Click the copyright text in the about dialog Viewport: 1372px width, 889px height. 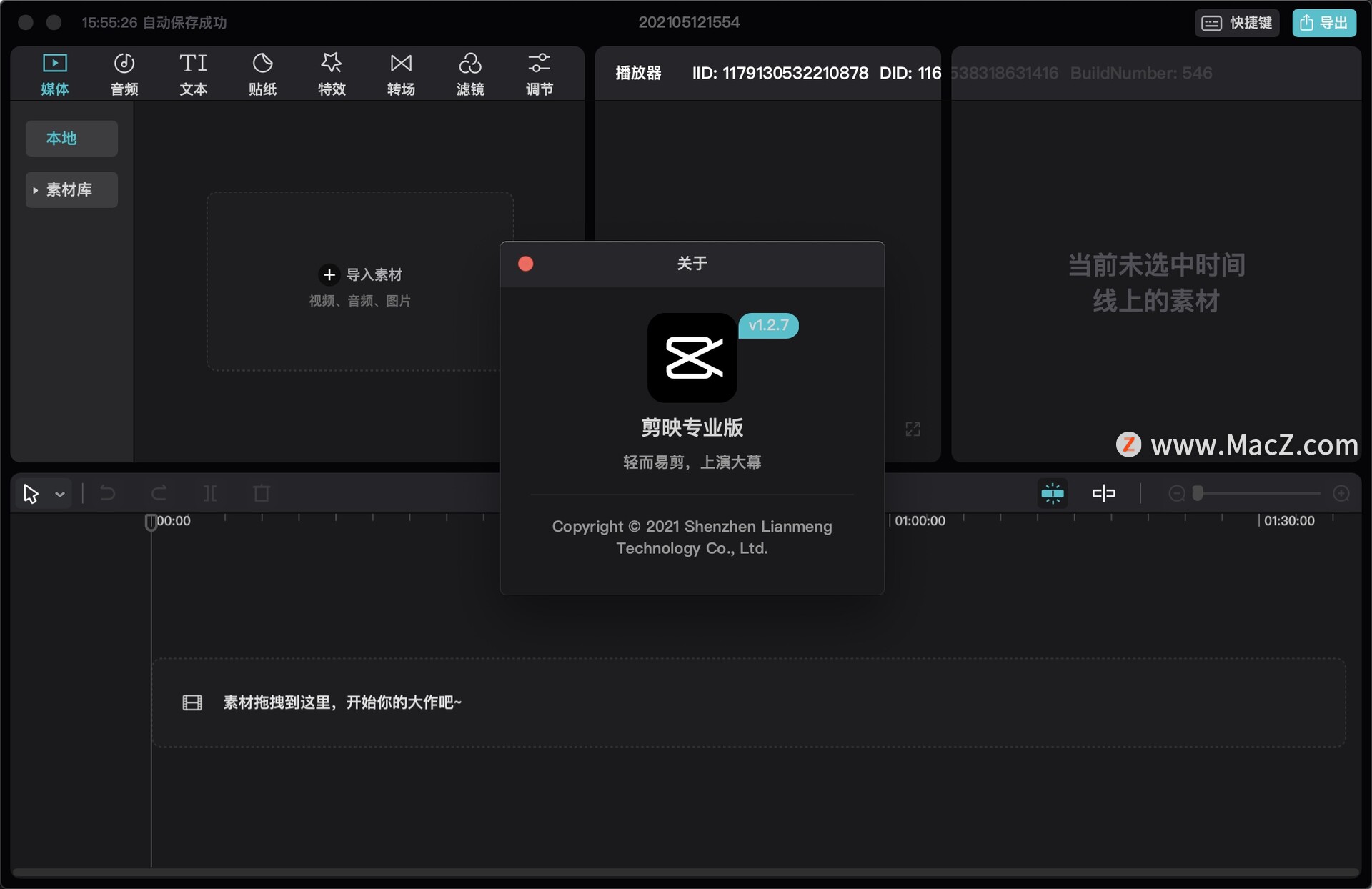pos(692,537)
